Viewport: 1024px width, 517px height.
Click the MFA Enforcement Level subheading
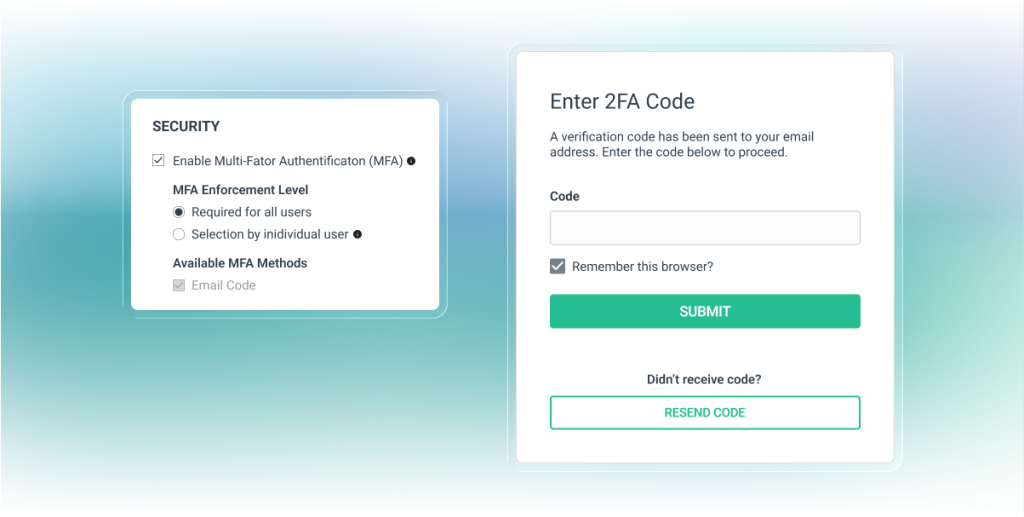tap(240, 190)
